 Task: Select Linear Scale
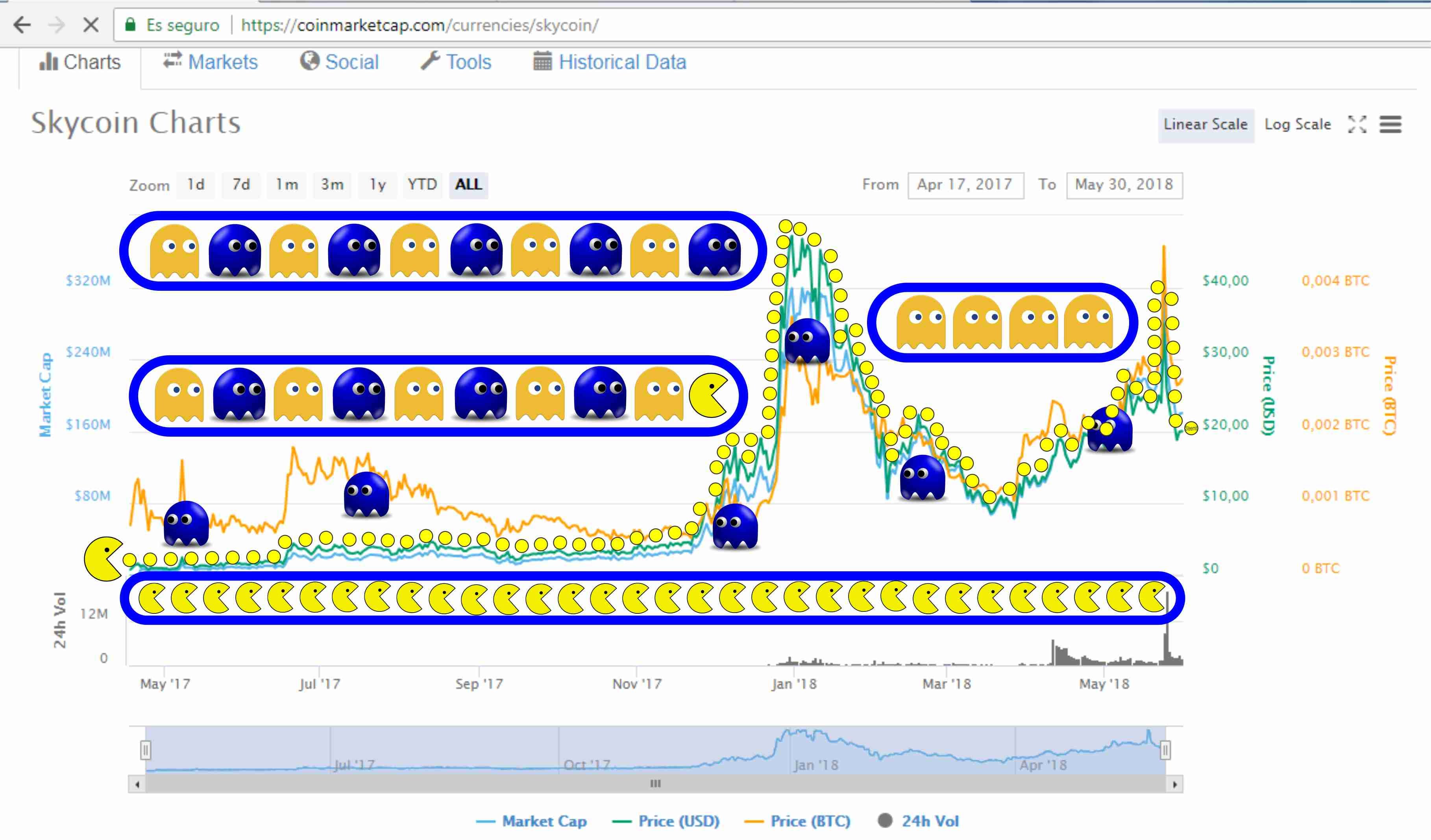pos(1205,125)
